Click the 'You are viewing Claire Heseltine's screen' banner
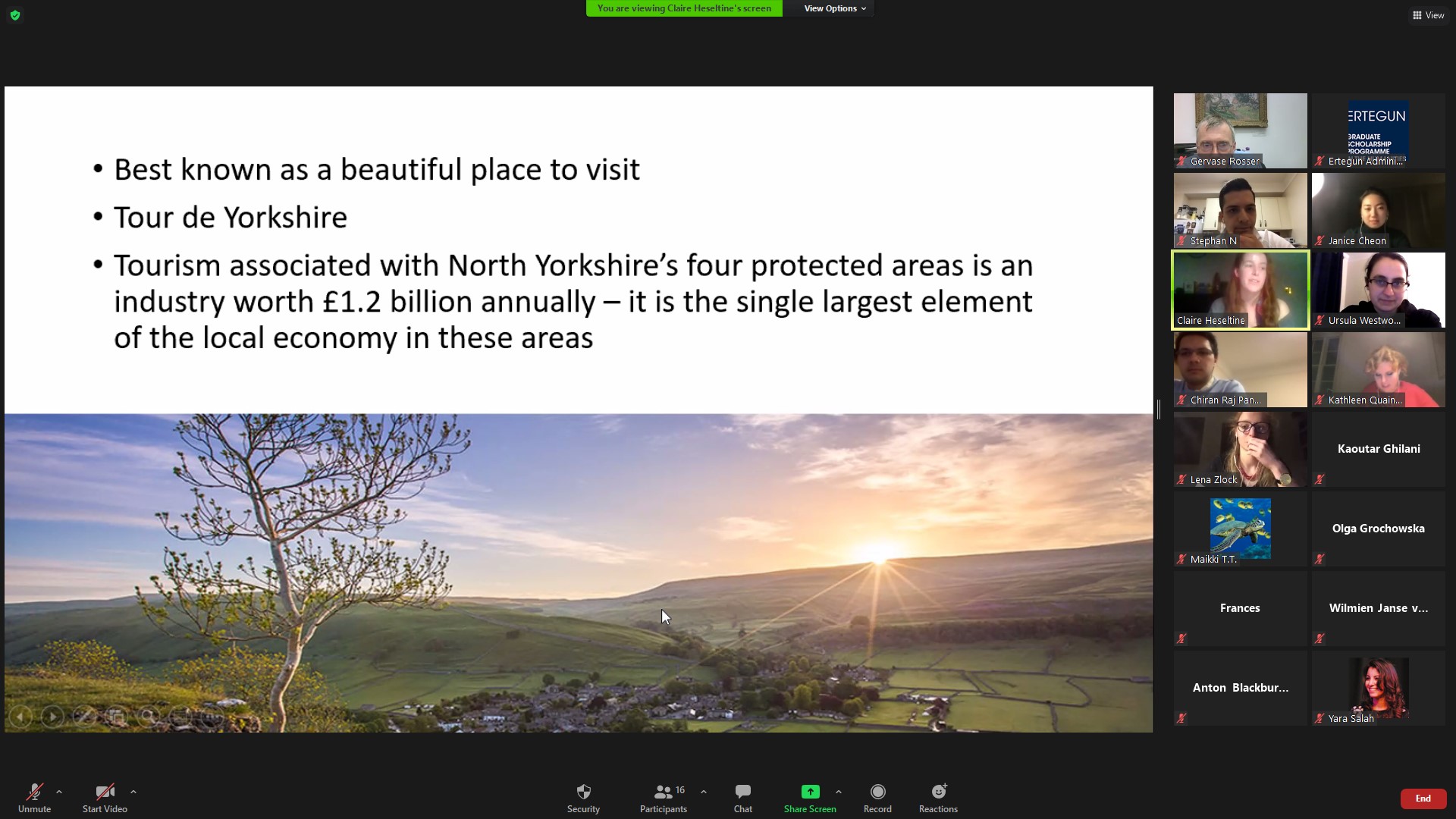 [684, 8]
